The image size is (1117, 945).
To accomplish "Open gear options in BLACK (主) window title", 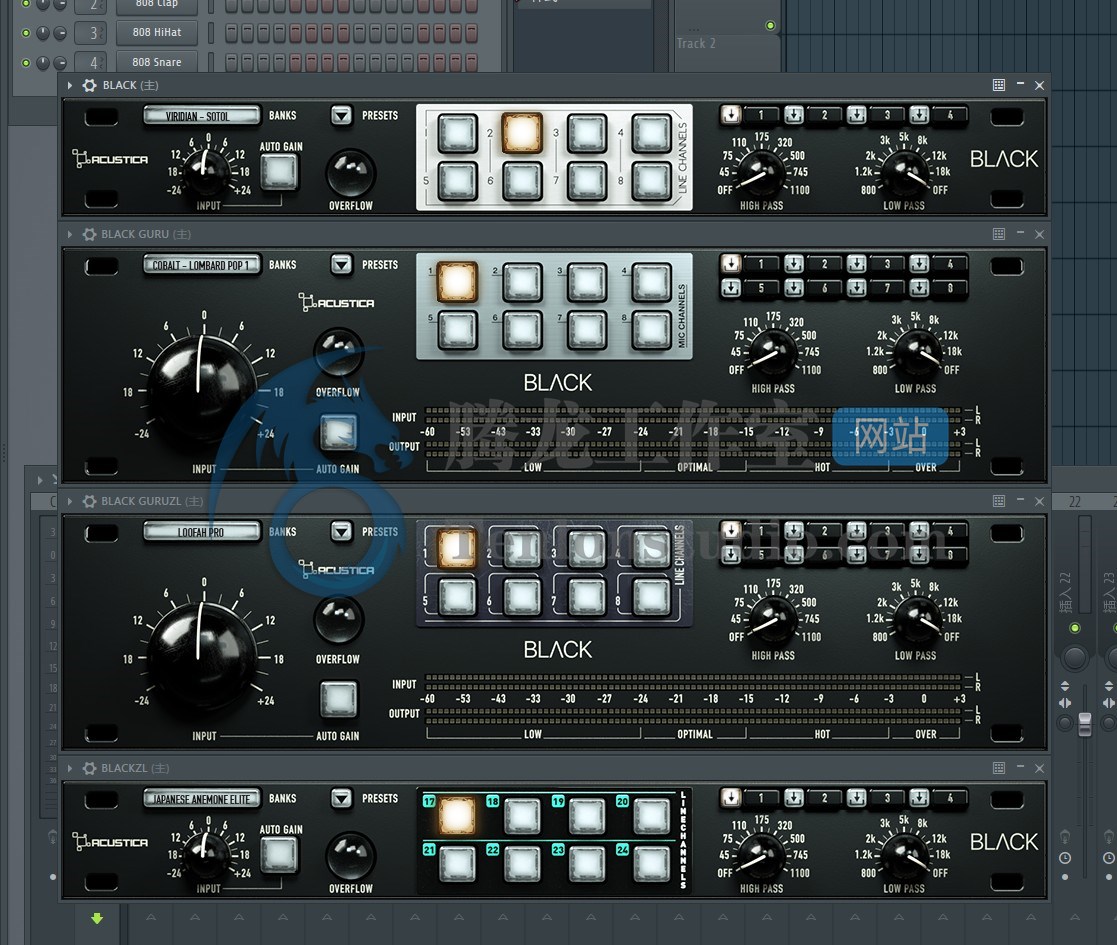I will coord(89,85).
